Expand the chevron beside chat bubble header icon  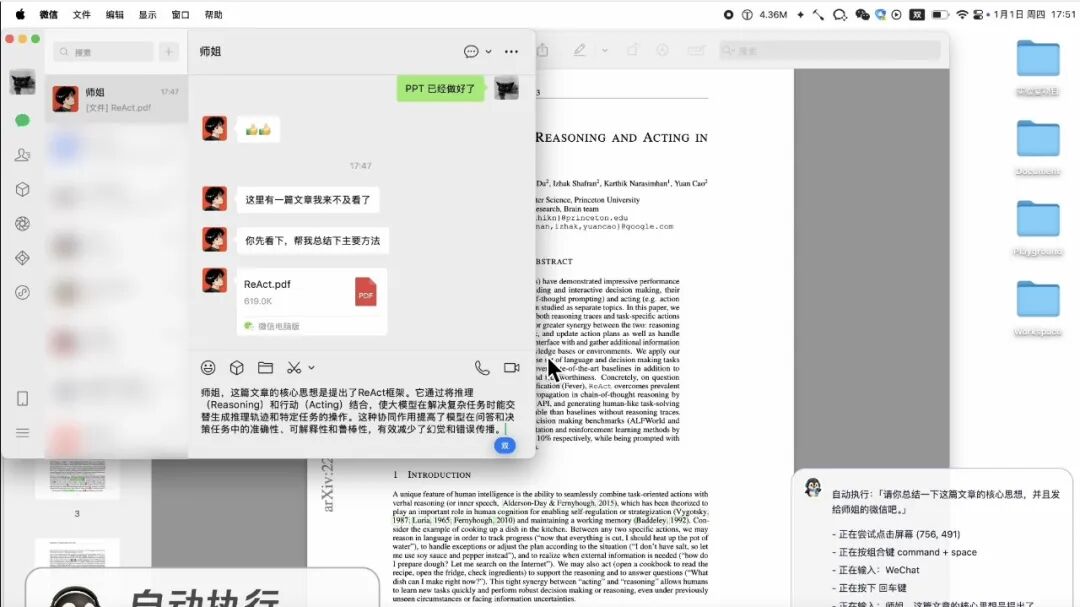click(x=488, y=52)
